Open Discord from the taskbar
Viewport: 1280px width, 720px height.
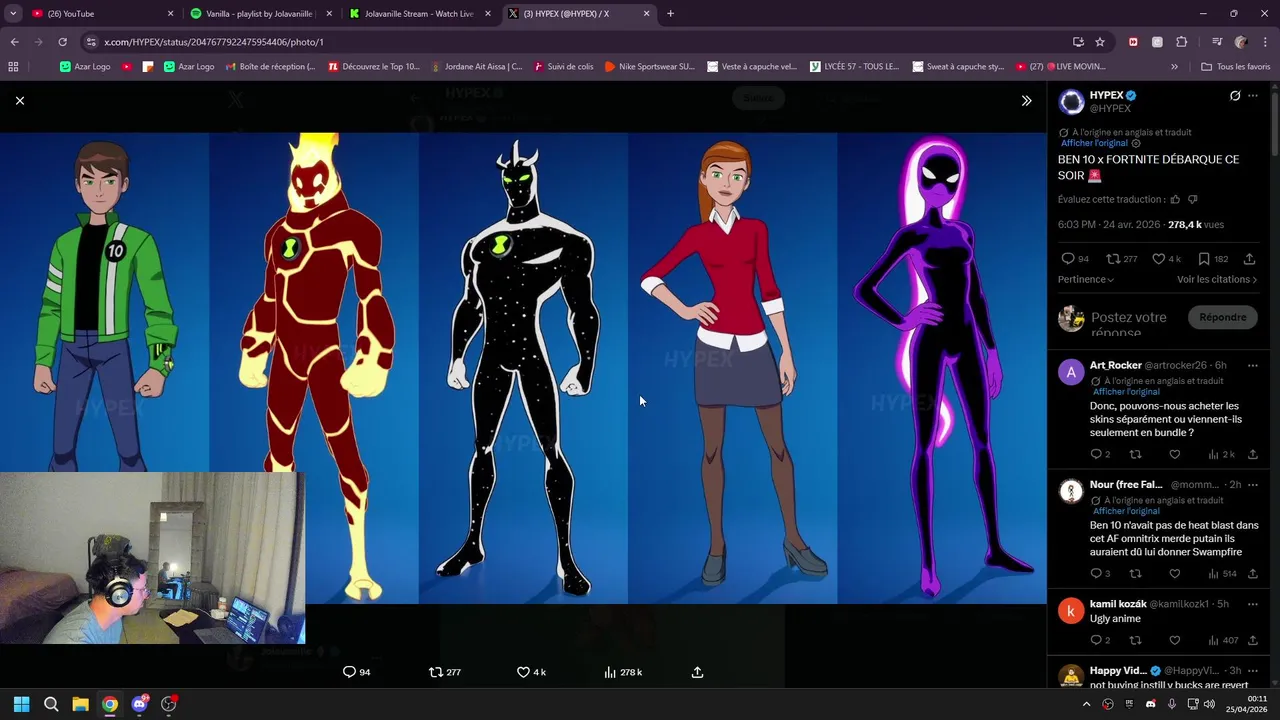[139, 704]
